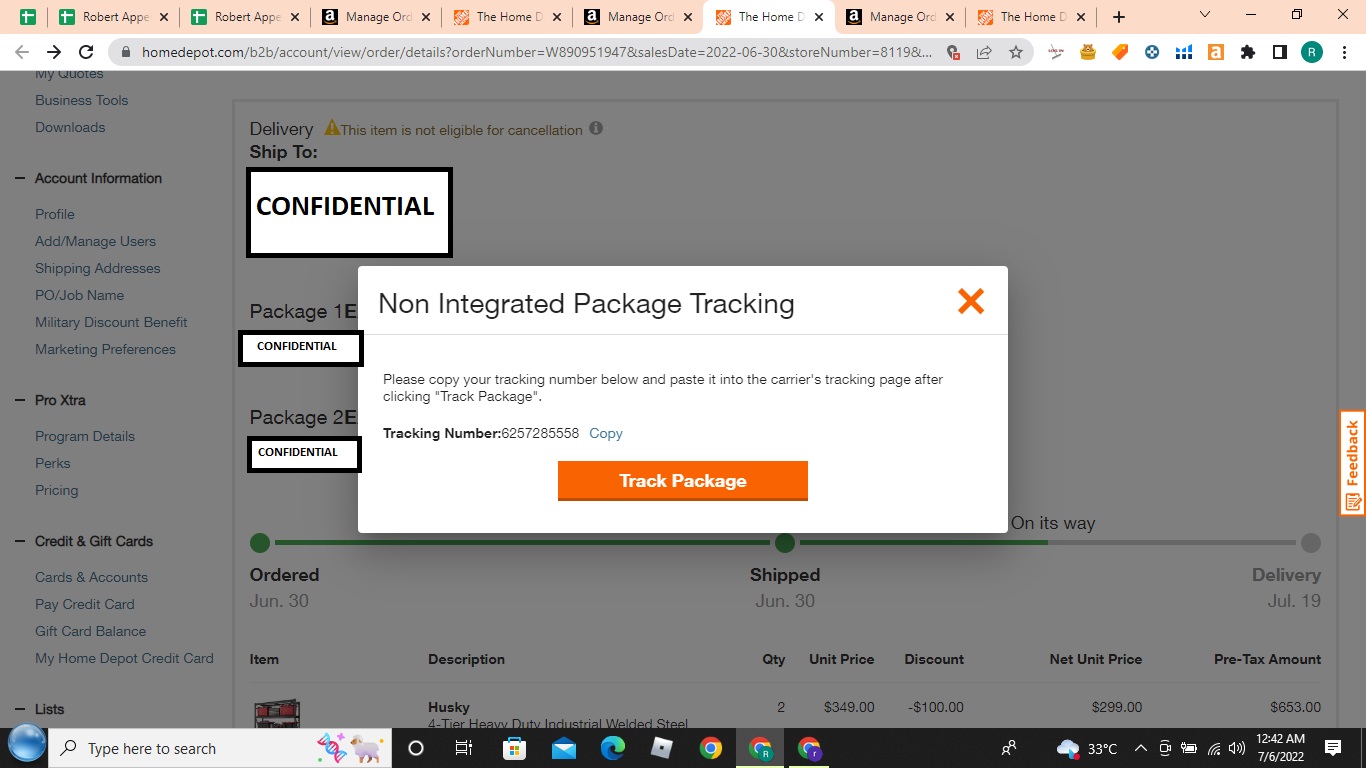This screenshot has height=768, width=1366.
Task: Open Add/Manage Users
Action: (95, 241)
